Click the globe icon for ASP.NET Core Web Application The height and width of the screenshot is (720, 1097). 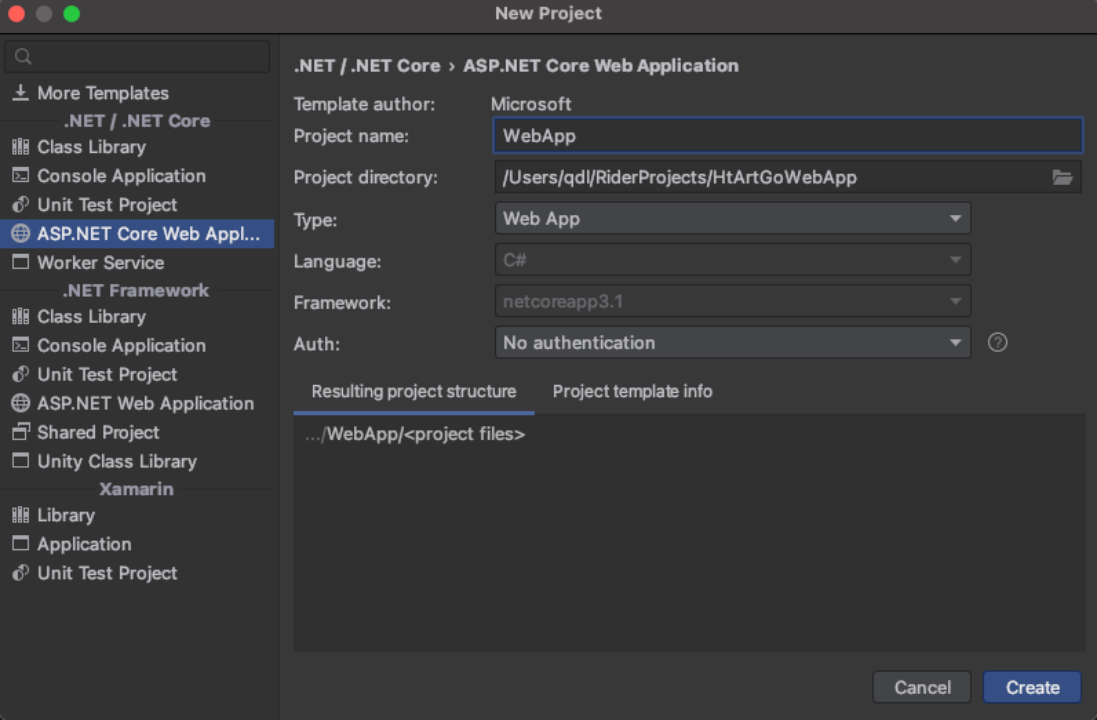(20, 234)
